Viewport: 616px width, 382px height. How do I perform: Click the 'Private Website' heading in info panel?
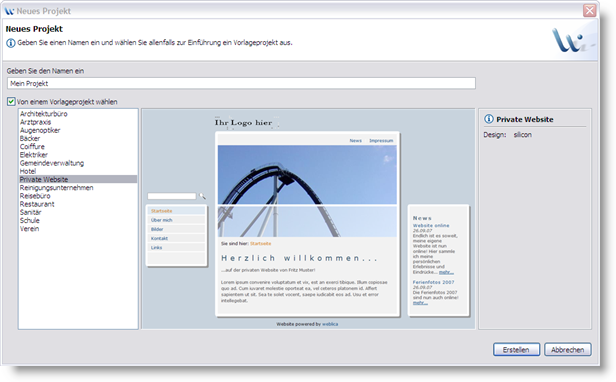(525, 119)
